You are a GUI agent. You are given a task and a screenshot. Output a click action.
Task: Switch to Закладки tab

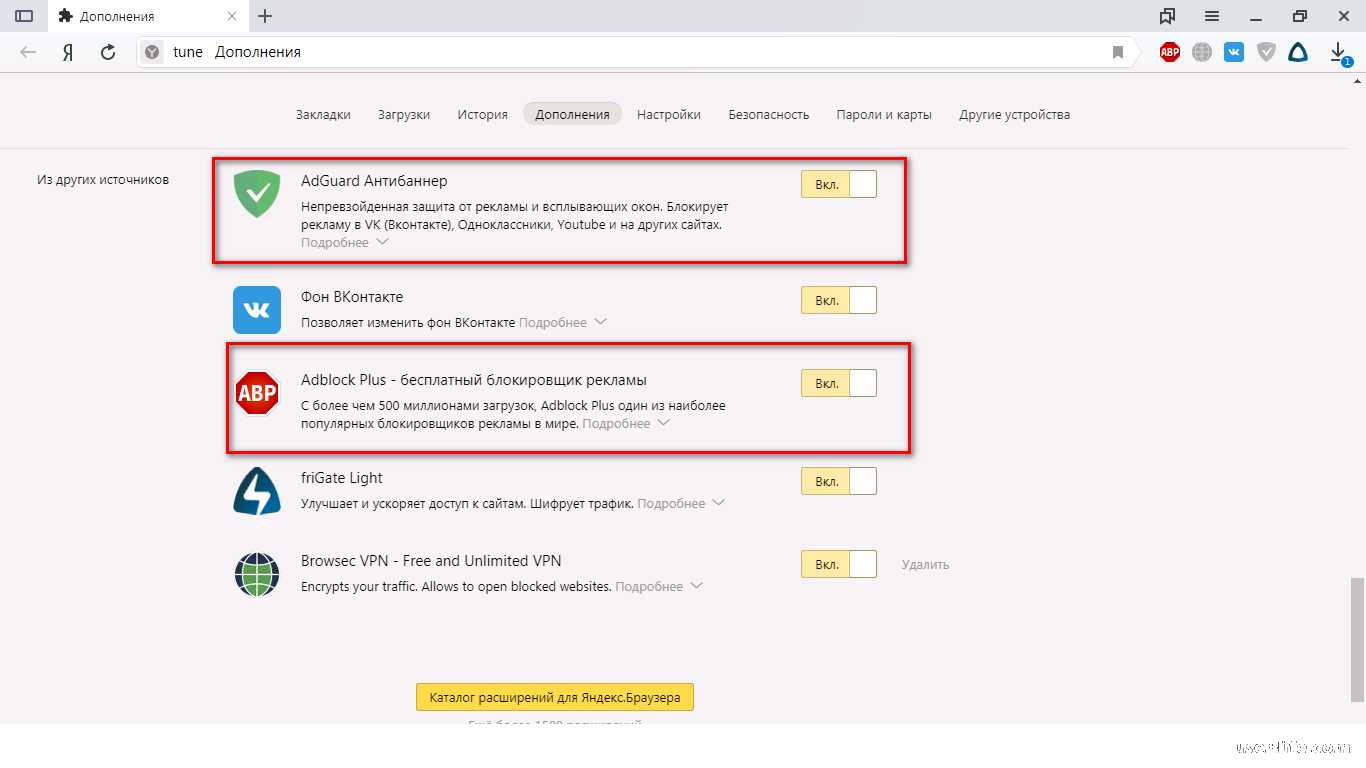click(323, 114)
